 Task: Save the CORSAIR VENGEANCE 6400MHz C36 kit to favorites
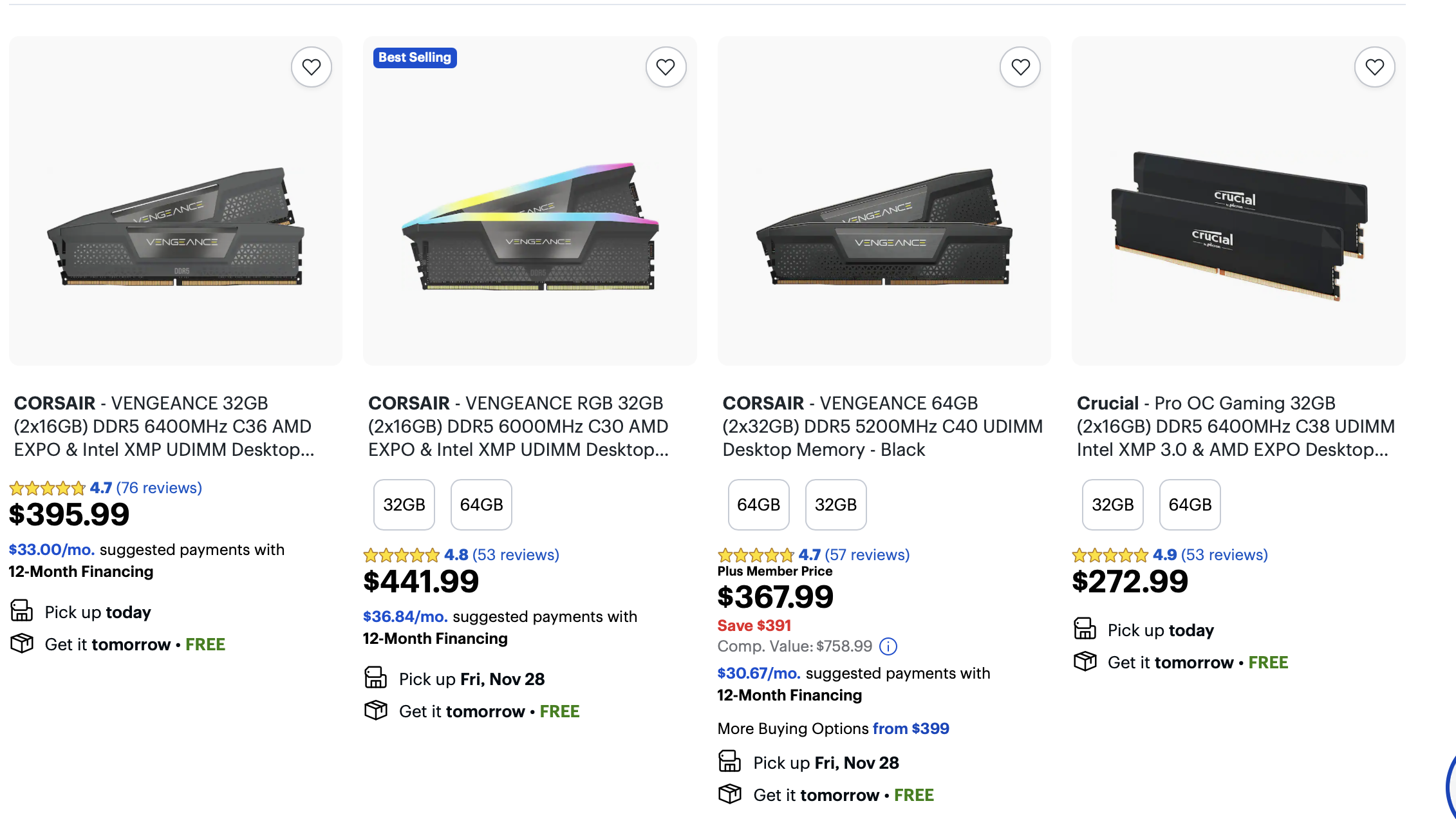(x=312, y=67)
